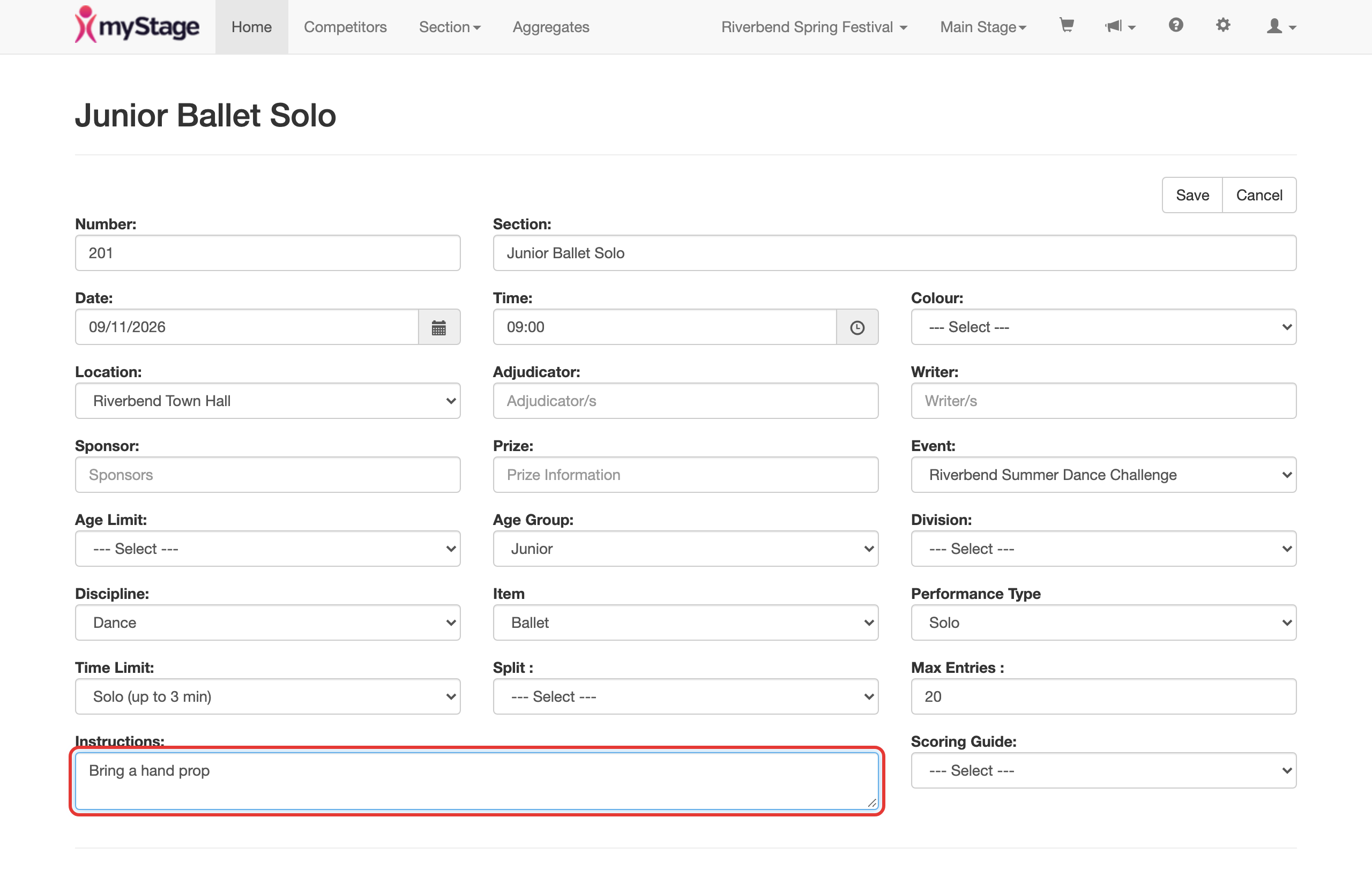Click the Writer input field
Screen dimensions: 1372x870
coord(1103,401)
